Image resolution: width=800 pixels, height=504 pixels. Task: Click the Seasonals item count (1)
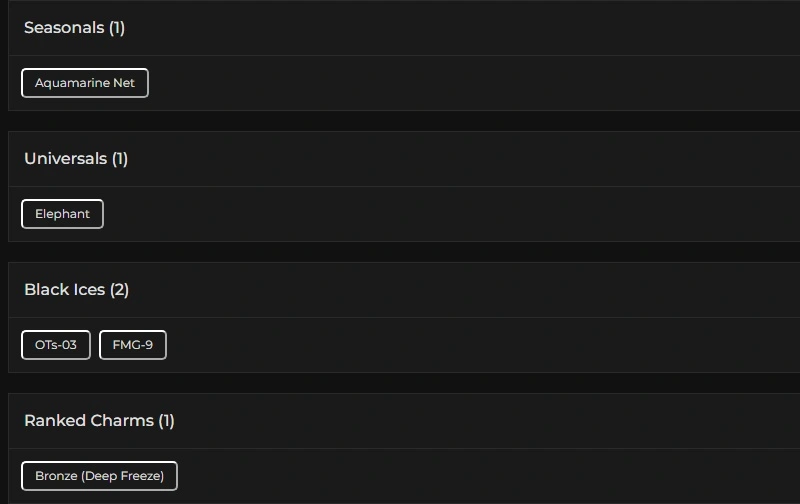pyautogui.click(x=117, y=28)
